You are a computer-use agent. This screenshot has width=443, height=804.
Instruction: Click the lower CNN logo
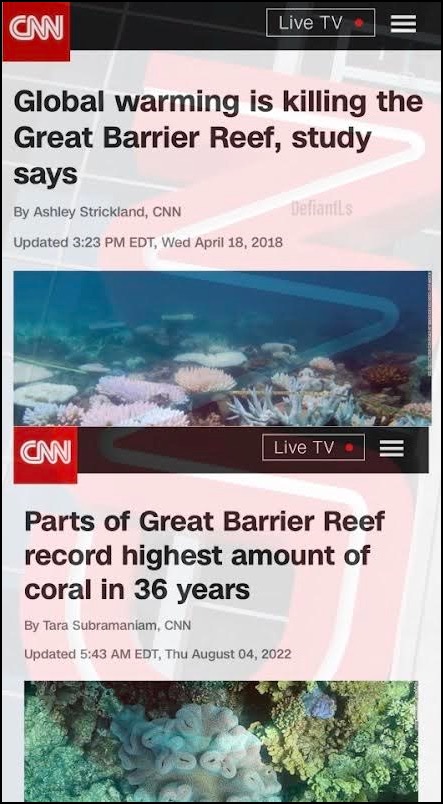click(46, 455)
